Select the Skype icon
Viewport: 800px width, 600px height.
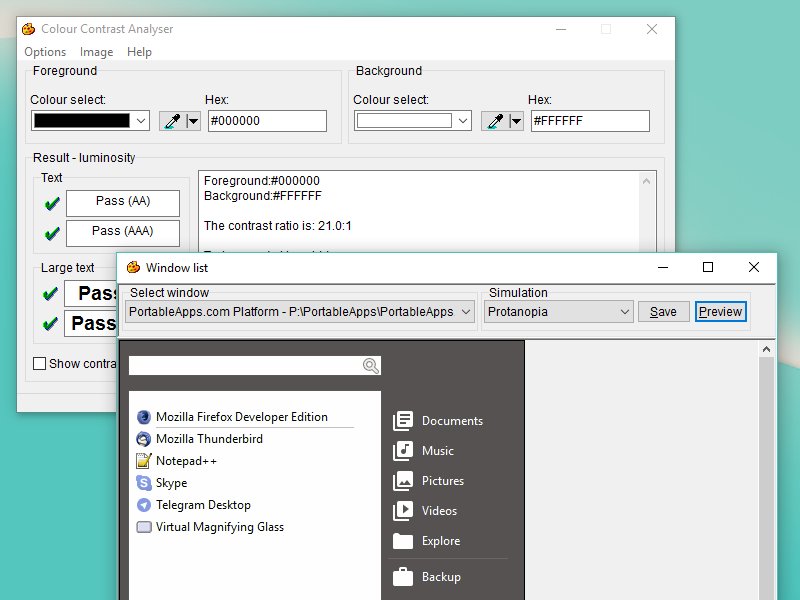144,483
